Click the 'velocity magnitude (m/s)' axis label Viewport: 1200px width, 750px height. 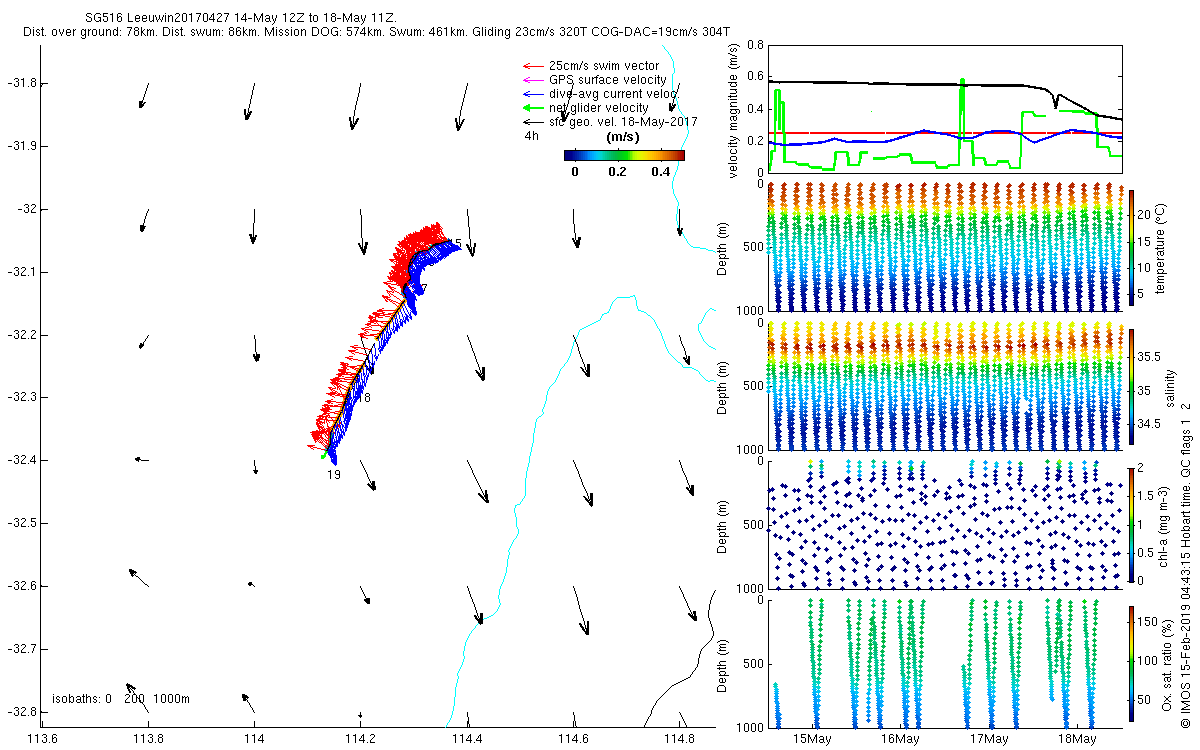coord(733,109)
